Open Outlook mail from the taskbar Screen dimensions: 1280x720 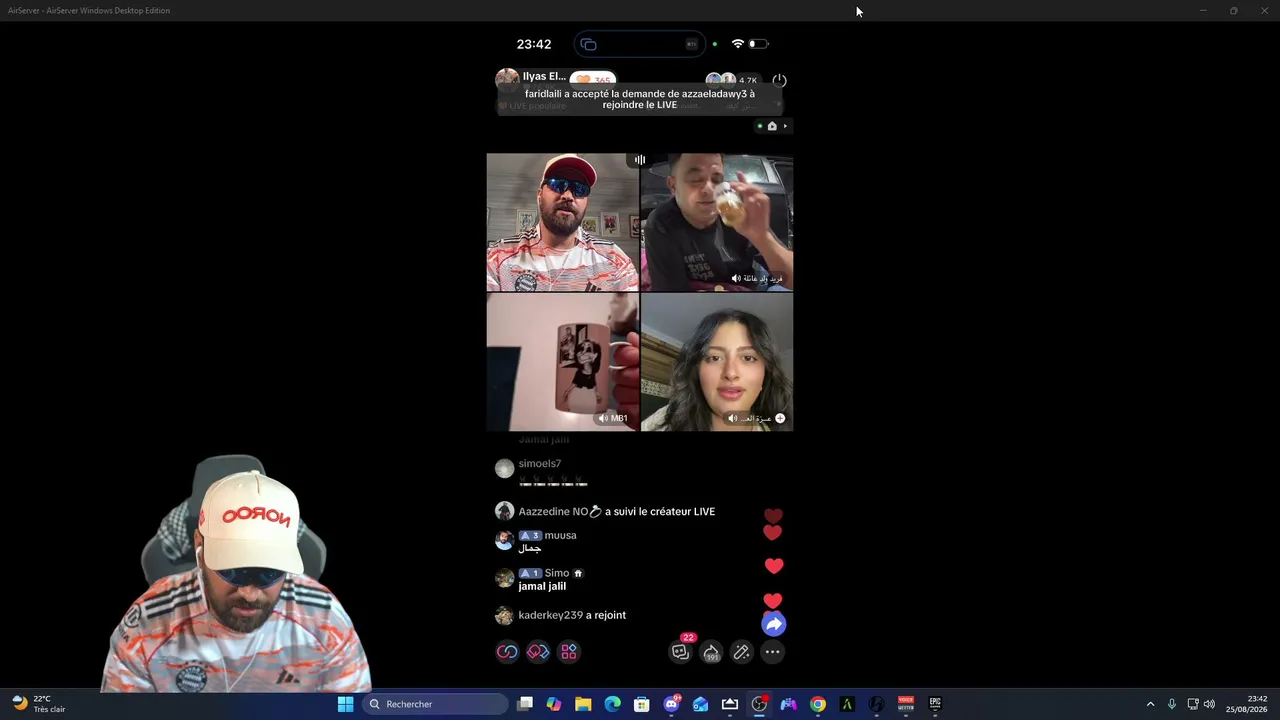tap(701, 704)
